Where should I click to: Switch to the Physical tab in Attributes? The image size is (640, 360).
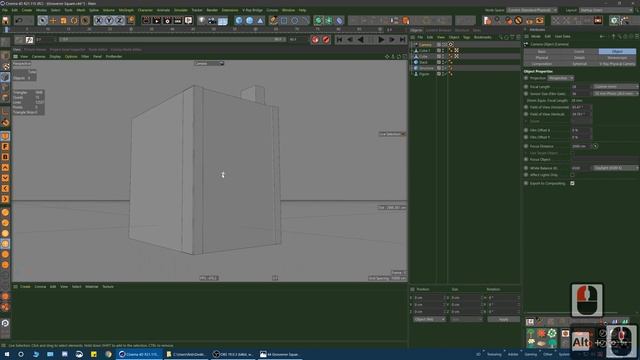[542, 58]
